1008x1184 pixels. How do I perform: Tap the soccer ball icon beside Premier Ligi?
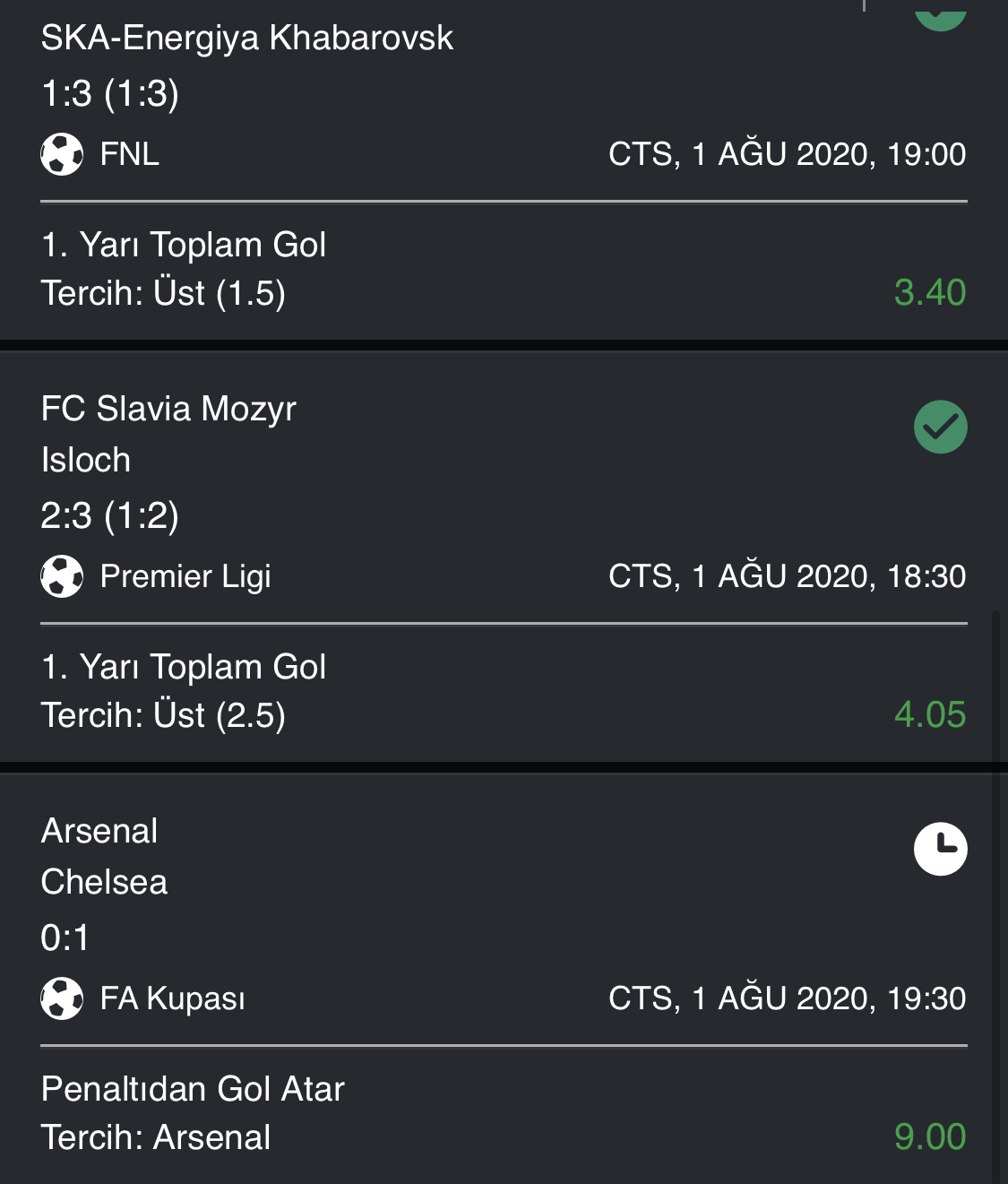coord(62,576)
